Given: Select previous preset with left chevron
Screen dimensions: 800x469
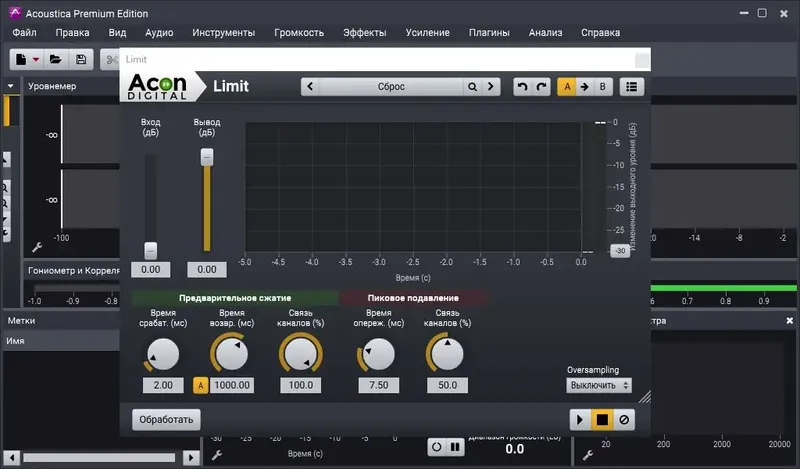Looking at the screenshot, I should tap(310, 87).
